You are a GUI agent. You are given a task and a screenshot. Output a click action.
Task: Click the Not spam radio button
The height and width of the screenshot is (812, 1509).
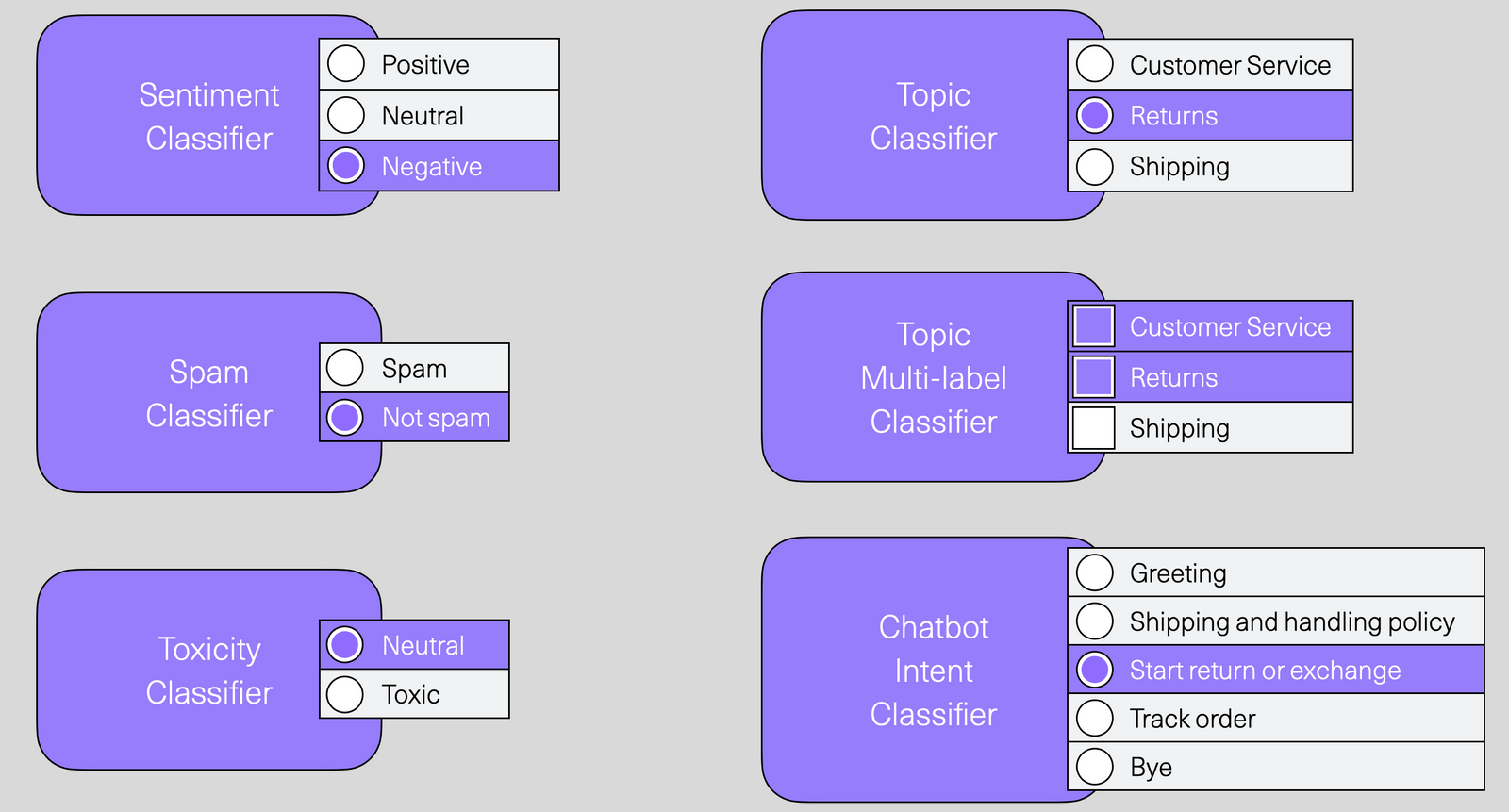click(x=345, y=417)
